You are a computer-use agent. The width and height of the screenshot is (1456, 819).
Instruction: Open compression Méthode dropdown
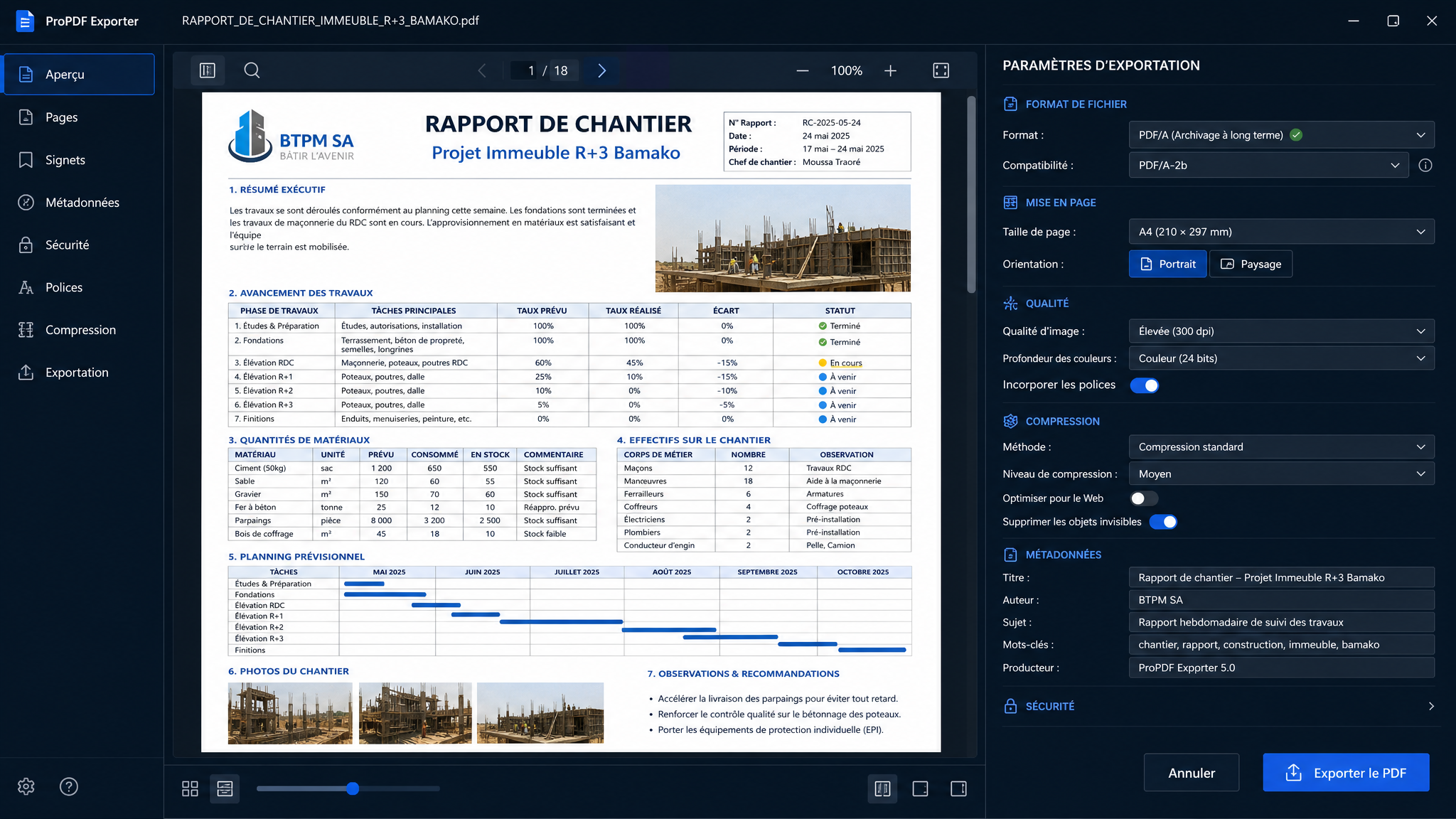click(x=1281, y=447)
